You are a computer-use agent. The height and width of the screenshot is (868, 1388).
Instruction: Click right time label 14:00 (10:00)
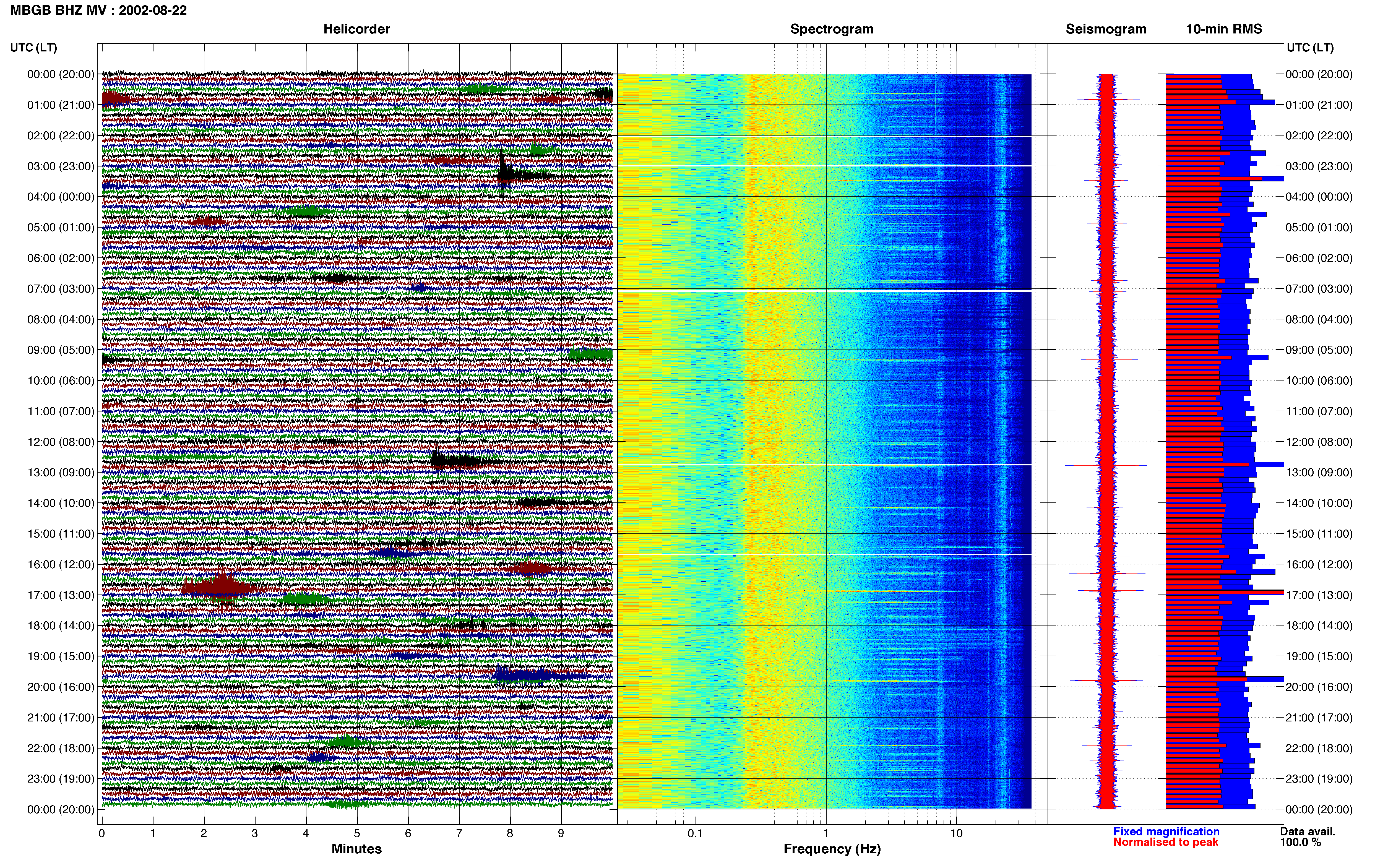1319,504
